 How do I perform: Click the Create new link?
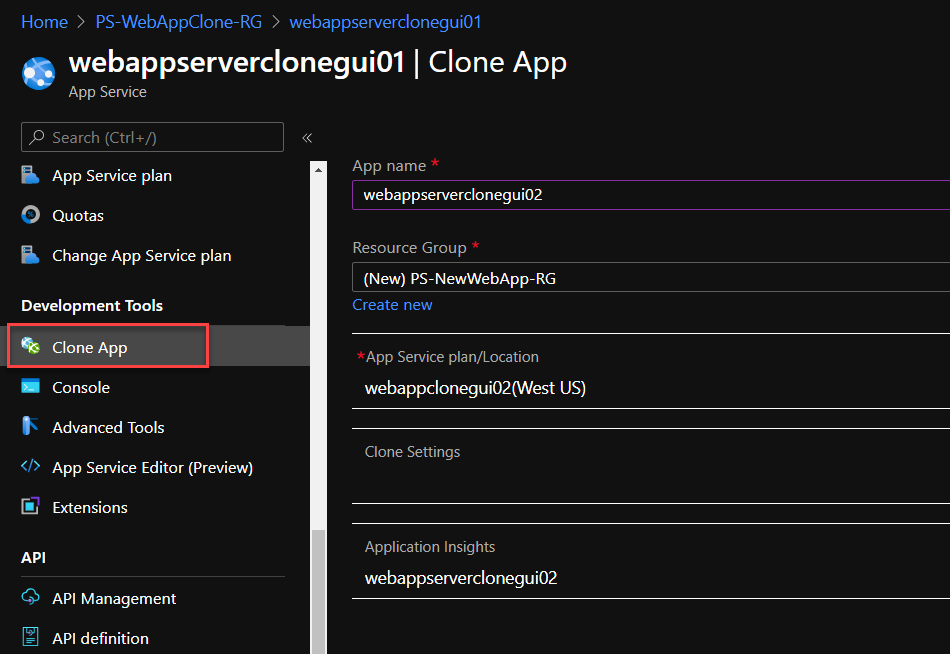click(x=392, y=304)
